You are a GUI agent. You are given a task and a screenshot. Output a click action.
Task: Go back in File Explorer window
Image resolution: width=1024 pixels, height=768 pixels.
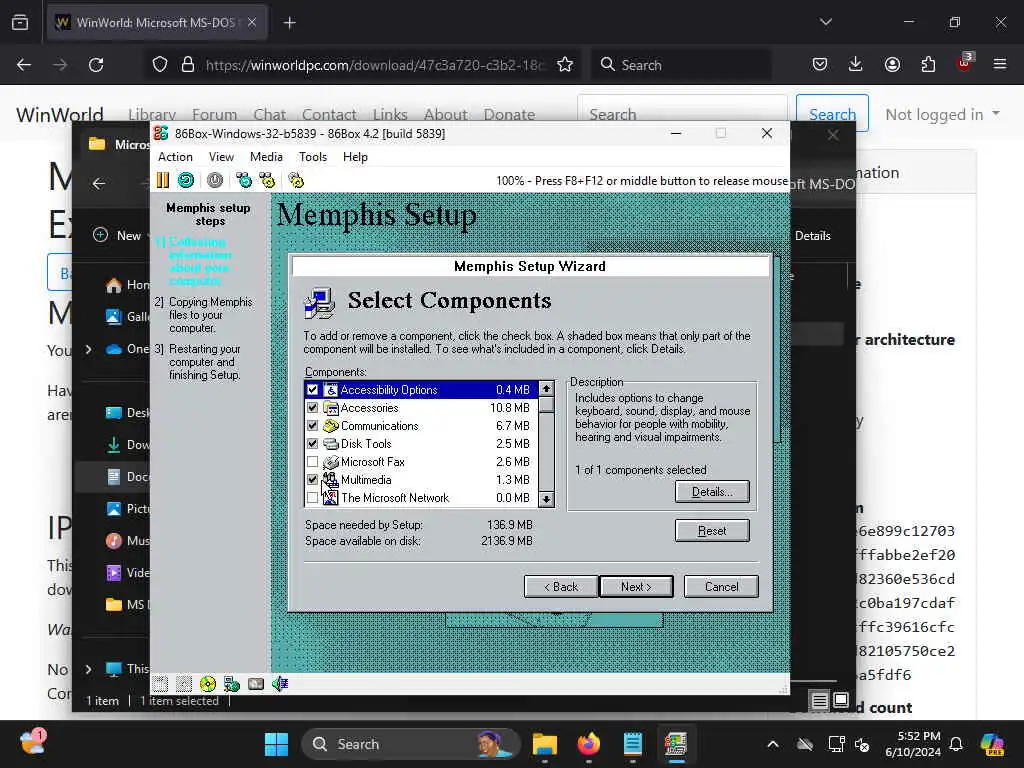[99, 184]
